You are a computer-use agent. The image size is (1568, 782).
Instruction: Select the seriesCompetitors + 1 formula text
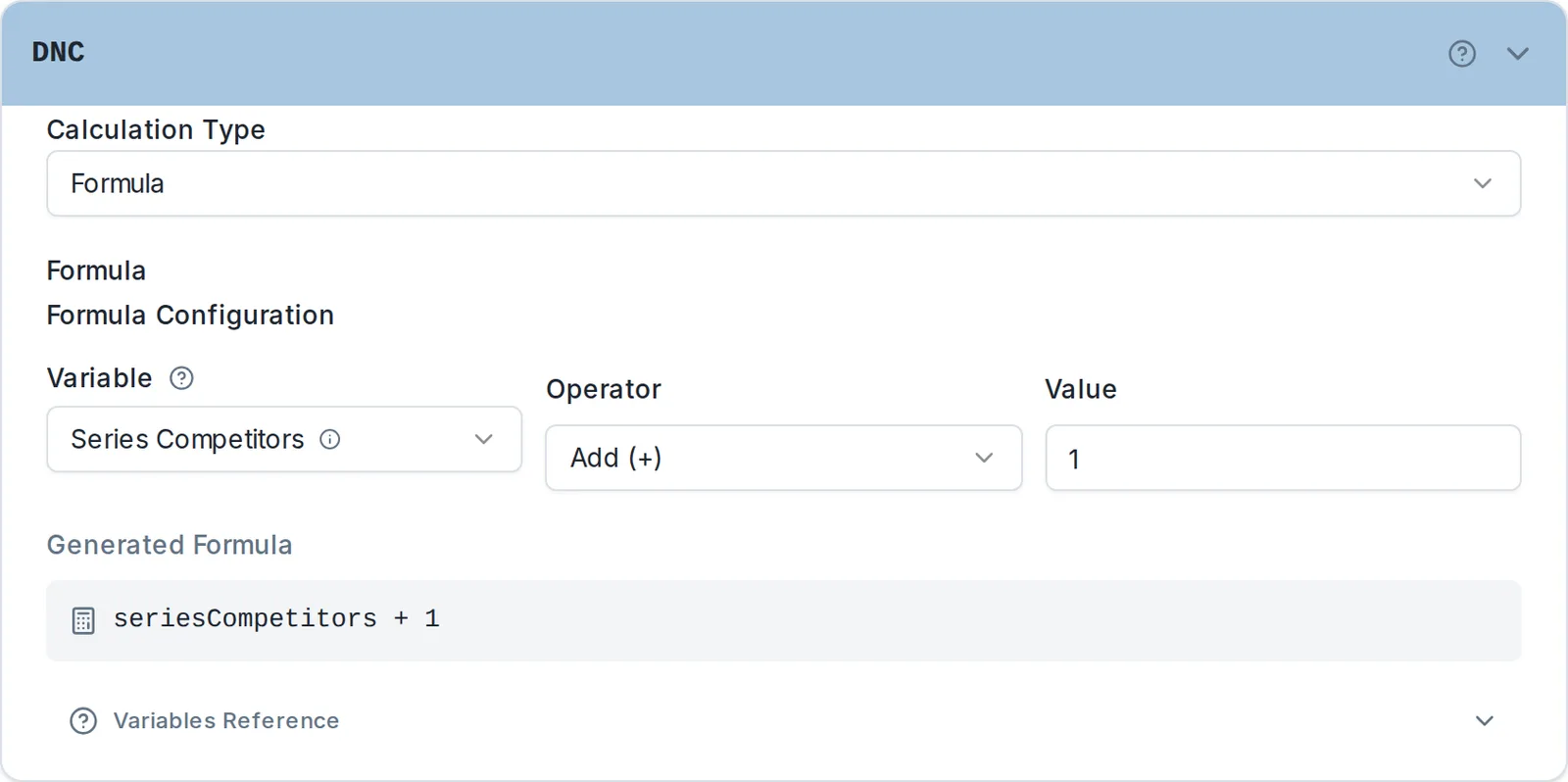(276, 618)
